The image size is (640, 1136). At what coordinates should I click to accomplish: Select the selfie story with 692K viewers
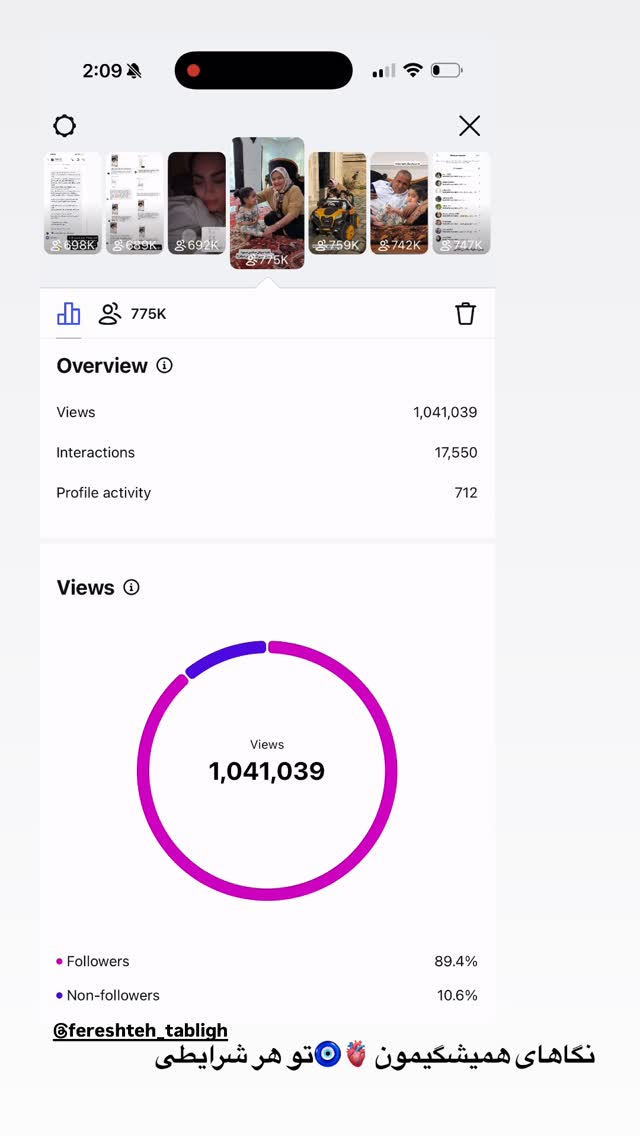pyautogui.click(x=197, y=203)
